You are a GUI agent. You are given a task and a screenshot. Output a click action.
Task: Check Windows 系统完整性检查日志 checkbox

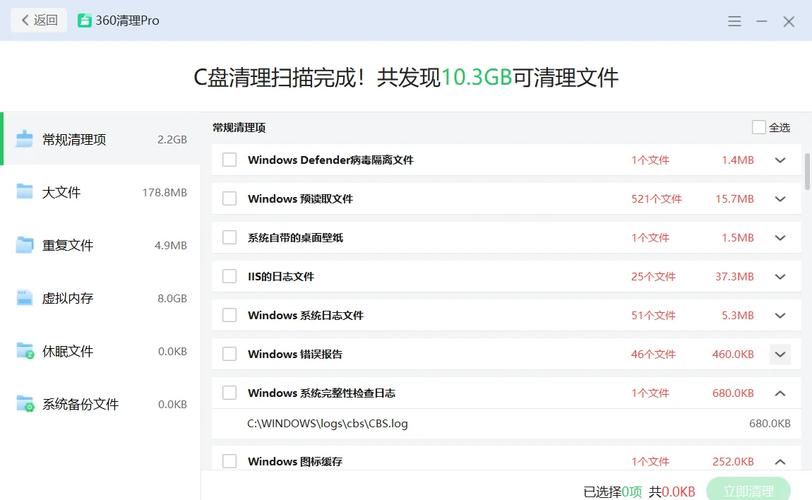[229, 392]
